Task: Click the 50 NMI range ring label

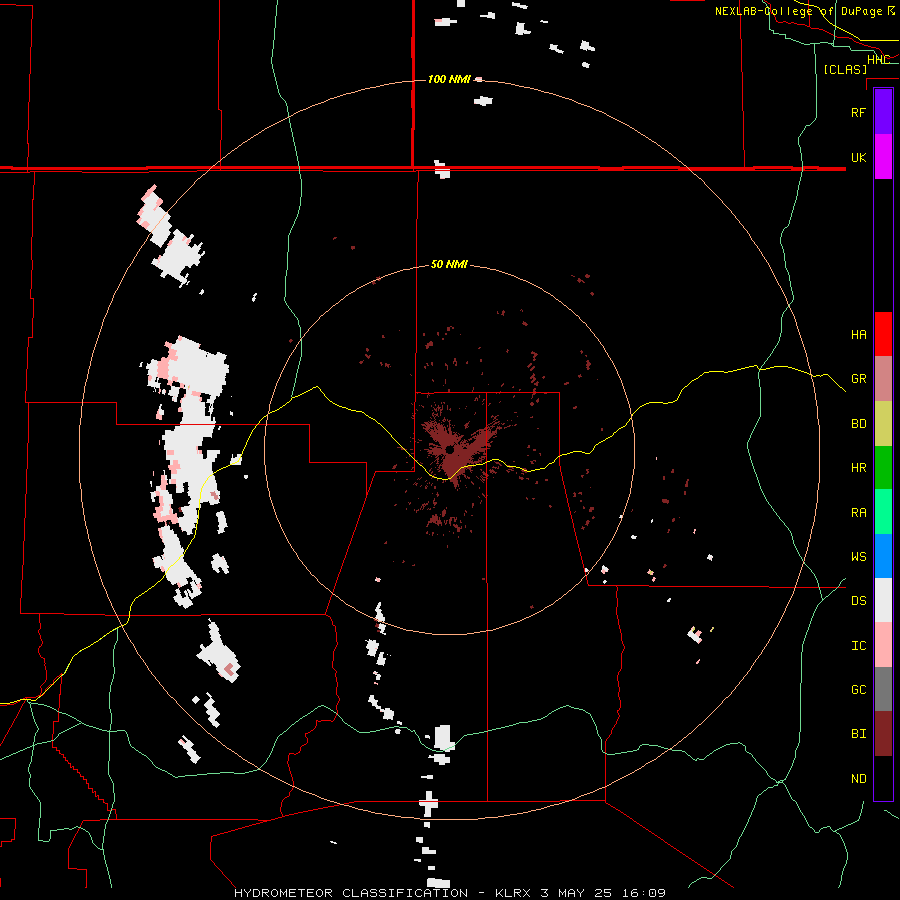Action: coord(449,265)
